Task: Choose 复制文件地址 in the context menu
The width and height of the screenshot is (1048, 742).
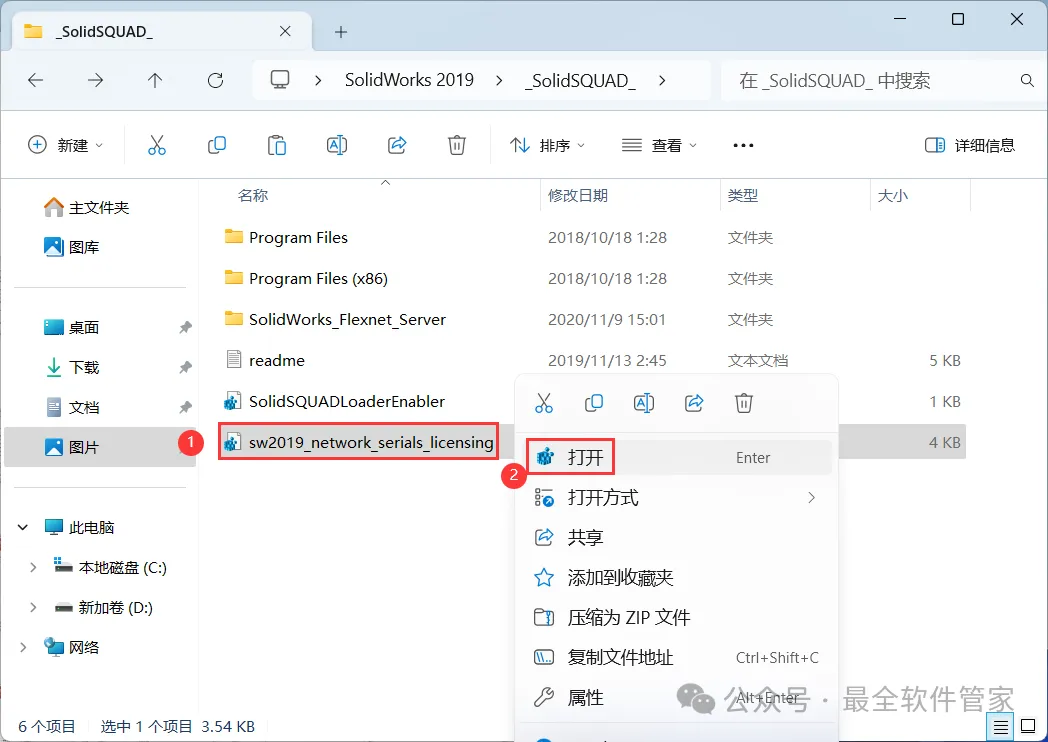Action: pyautogui.click(x=676, y=658)
